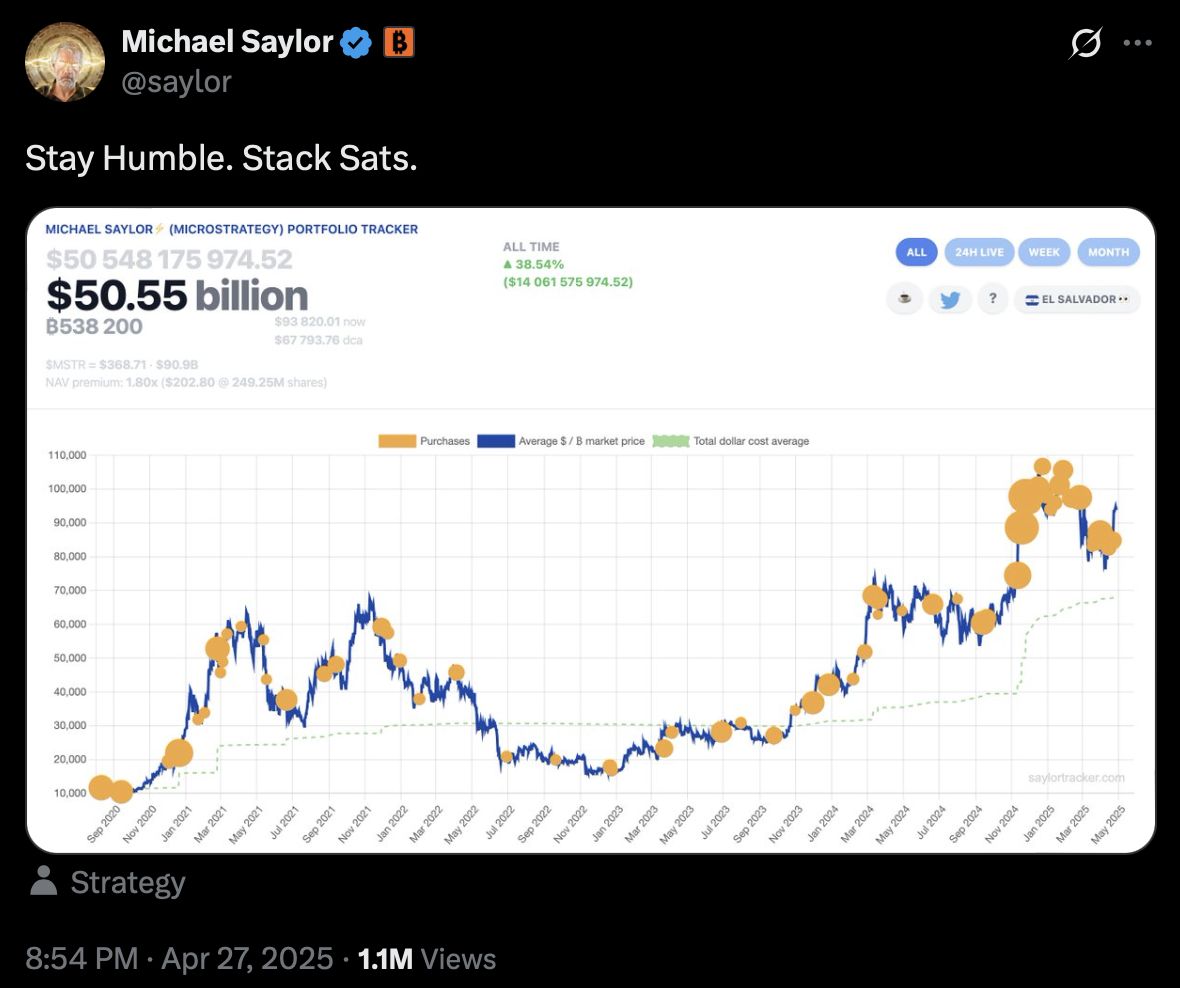Open the @saylor handle link
The image size is (1180, 988).
[x=176, y=80]
